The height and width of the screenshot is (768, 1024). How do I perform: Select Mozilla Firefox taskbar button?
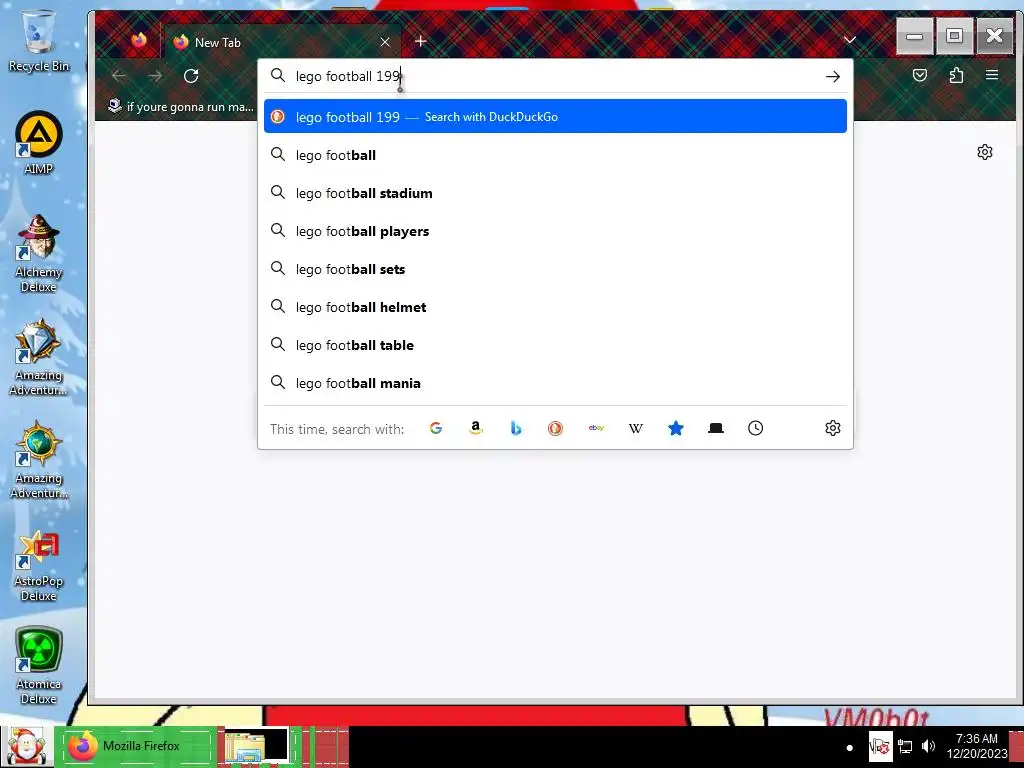coord(137,746)
